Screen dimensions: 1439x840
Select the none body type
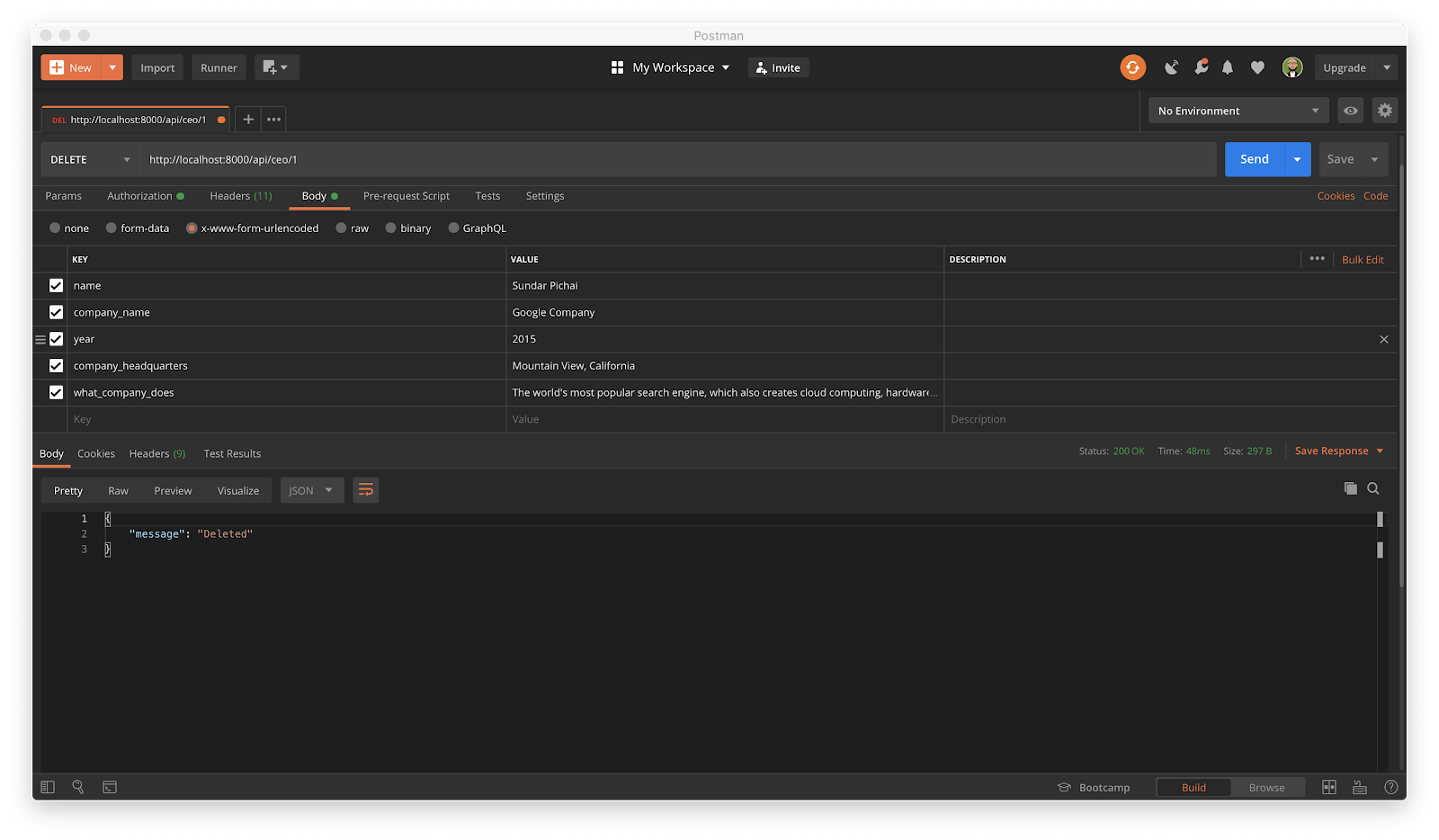(x=55, y=228)
